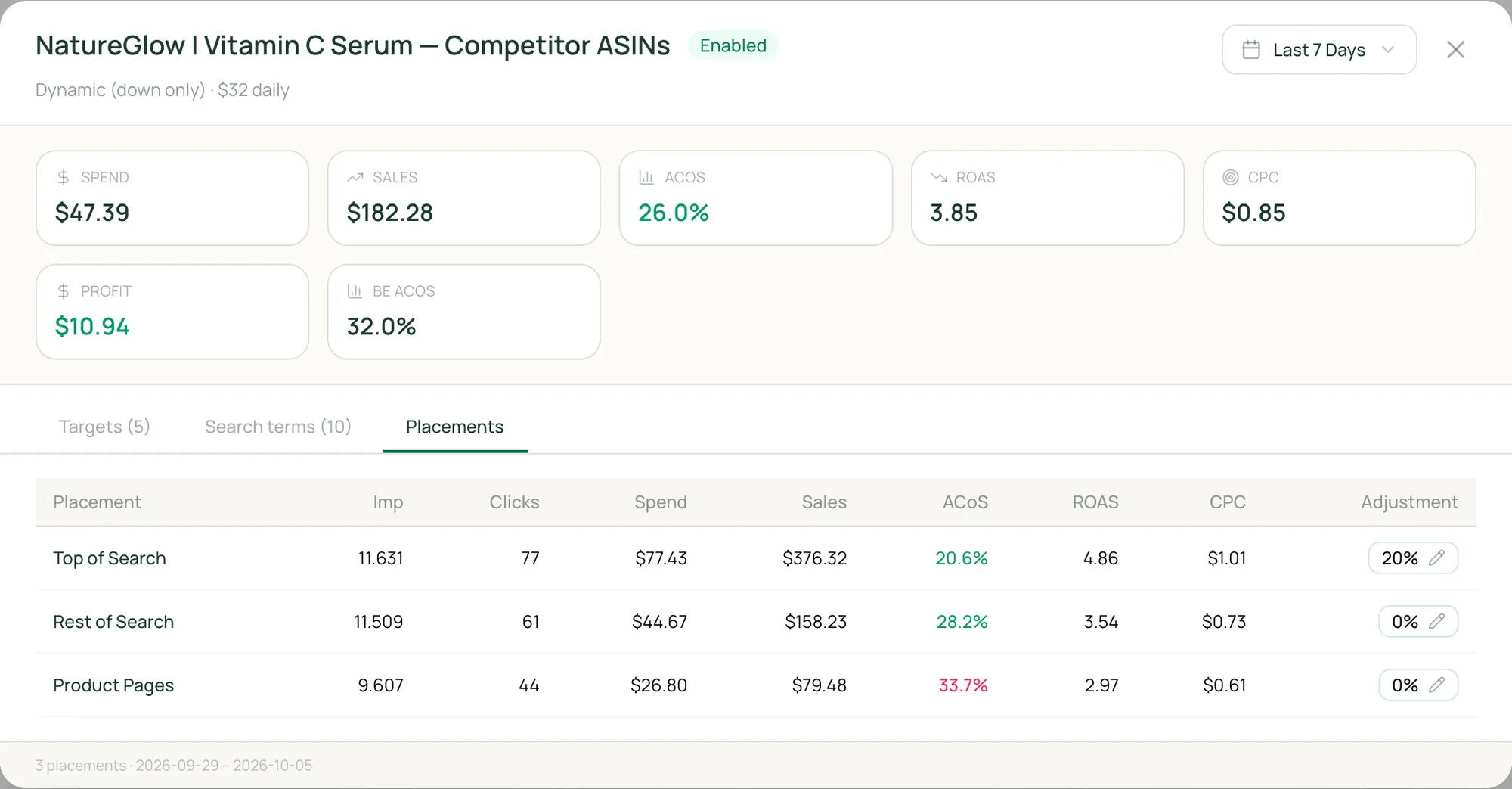This screenshot has width=1512, height=789.
Task: Click the 0% adjustment value for Rest of Search
Action: [x=1405, y=622]
